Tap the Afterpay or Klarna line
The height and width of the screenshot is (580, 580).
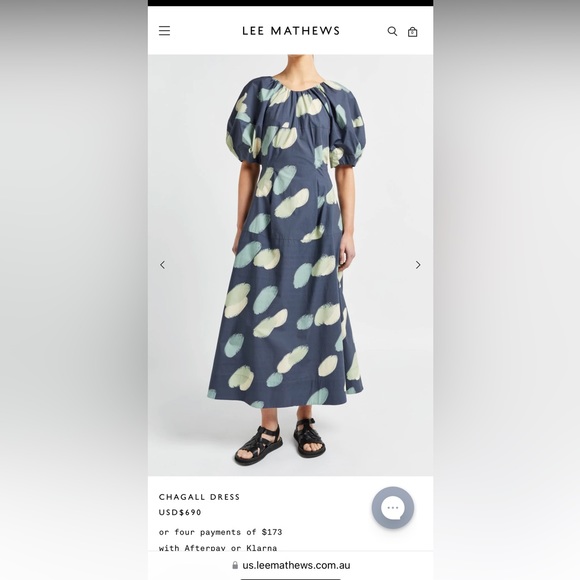coord(218,548)
